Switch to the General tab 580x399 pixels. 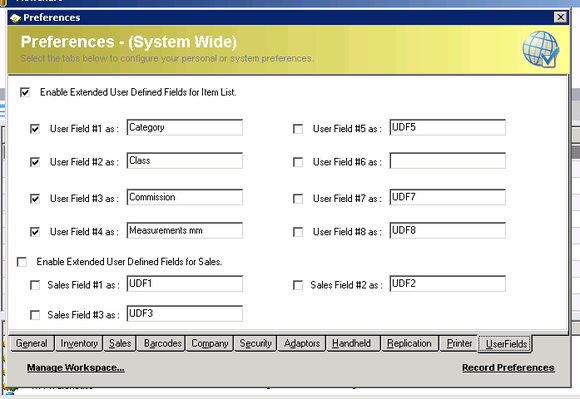click(31, 344)
